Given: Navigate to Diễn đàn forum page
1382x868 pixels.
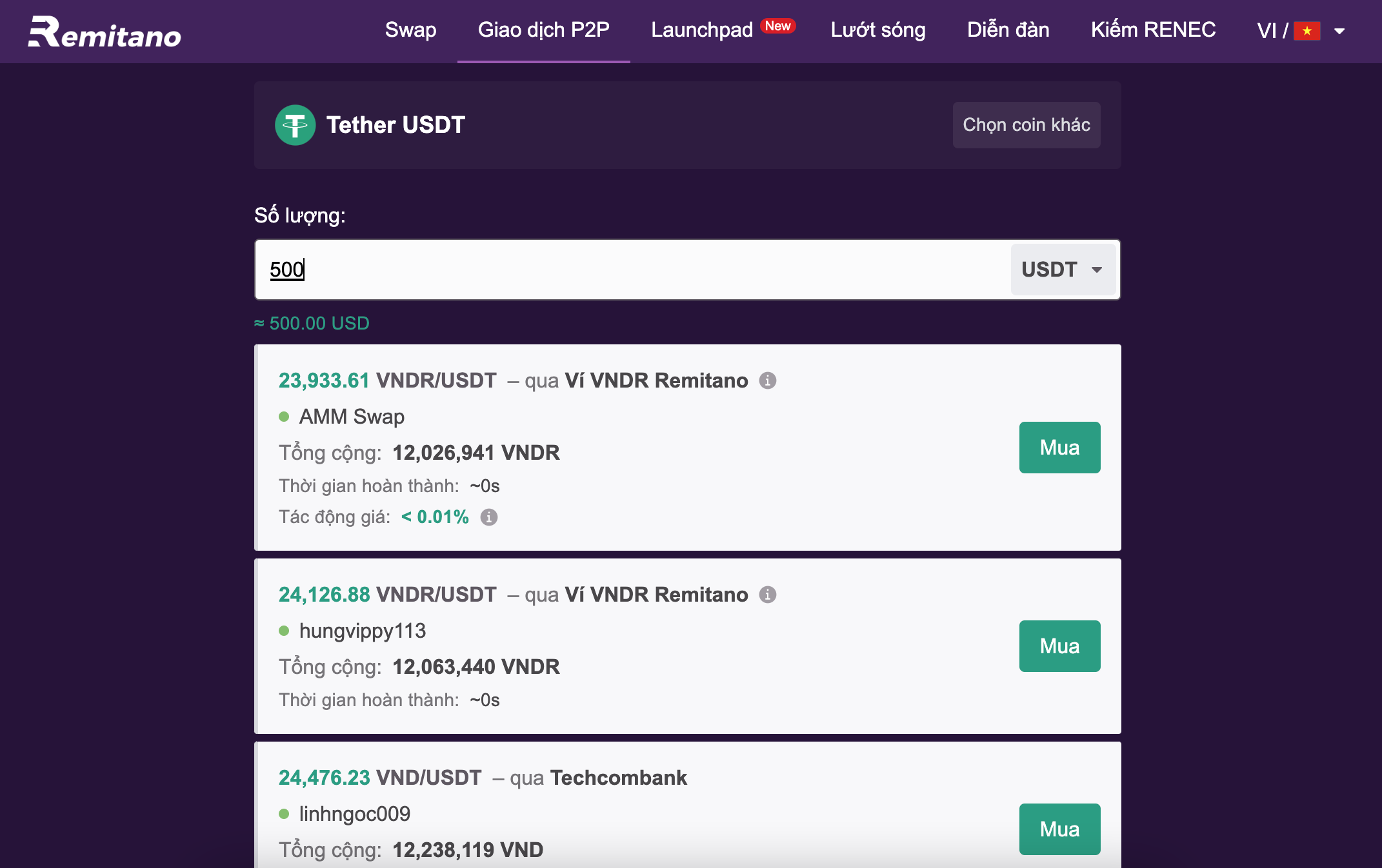Looking at the screenshot, I should pos(1008,30).
